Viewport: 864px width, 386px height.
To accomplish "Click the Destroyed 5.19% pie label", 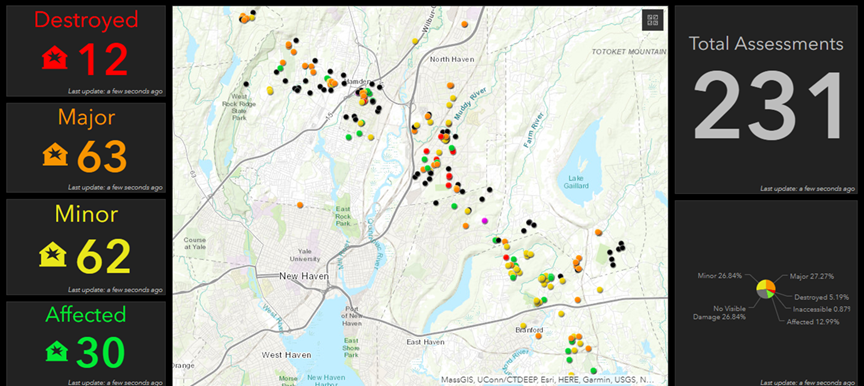I will click(822, 297).
